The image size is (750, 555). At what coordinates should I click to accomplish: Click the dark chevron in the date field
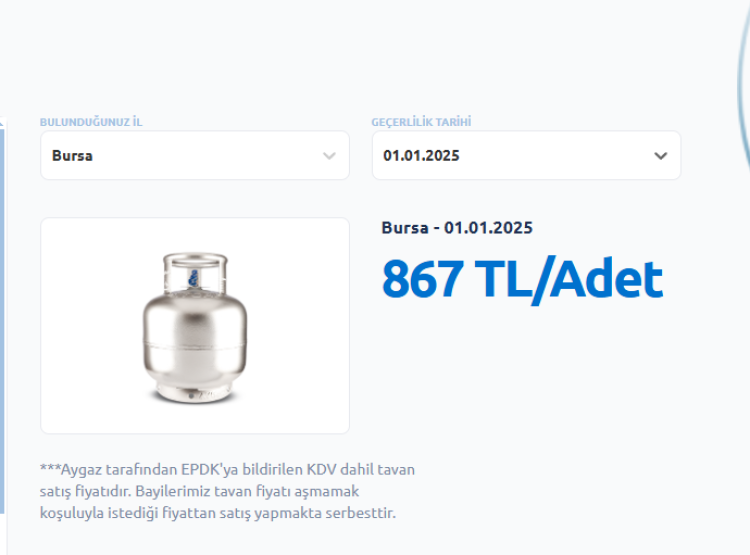click(x=661, y=156)
